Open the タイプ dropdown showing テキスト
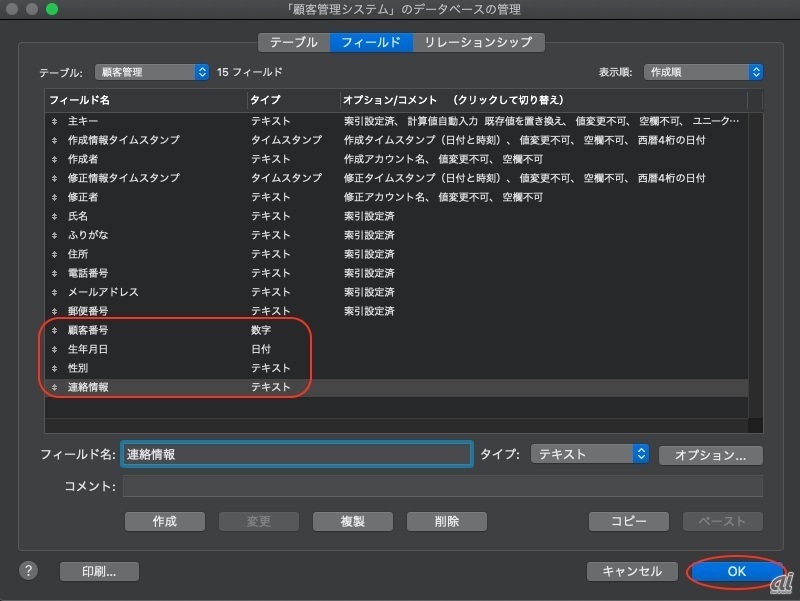 click(589, 454)
